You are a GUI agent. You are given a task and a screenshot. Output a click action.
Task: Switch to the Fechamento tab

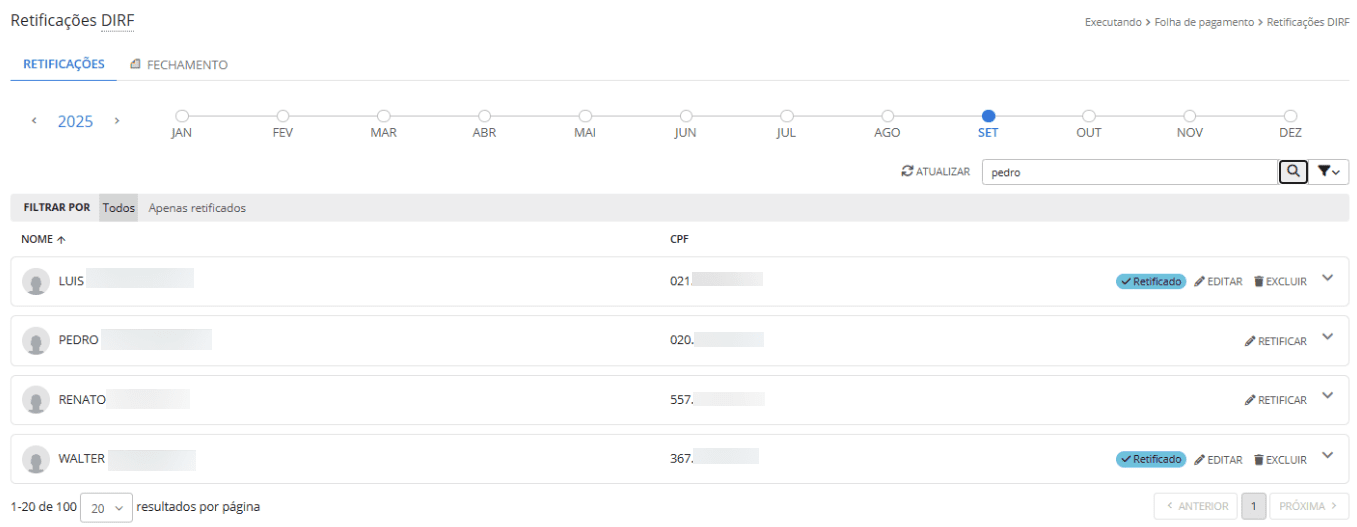click(x=179, y=65)
